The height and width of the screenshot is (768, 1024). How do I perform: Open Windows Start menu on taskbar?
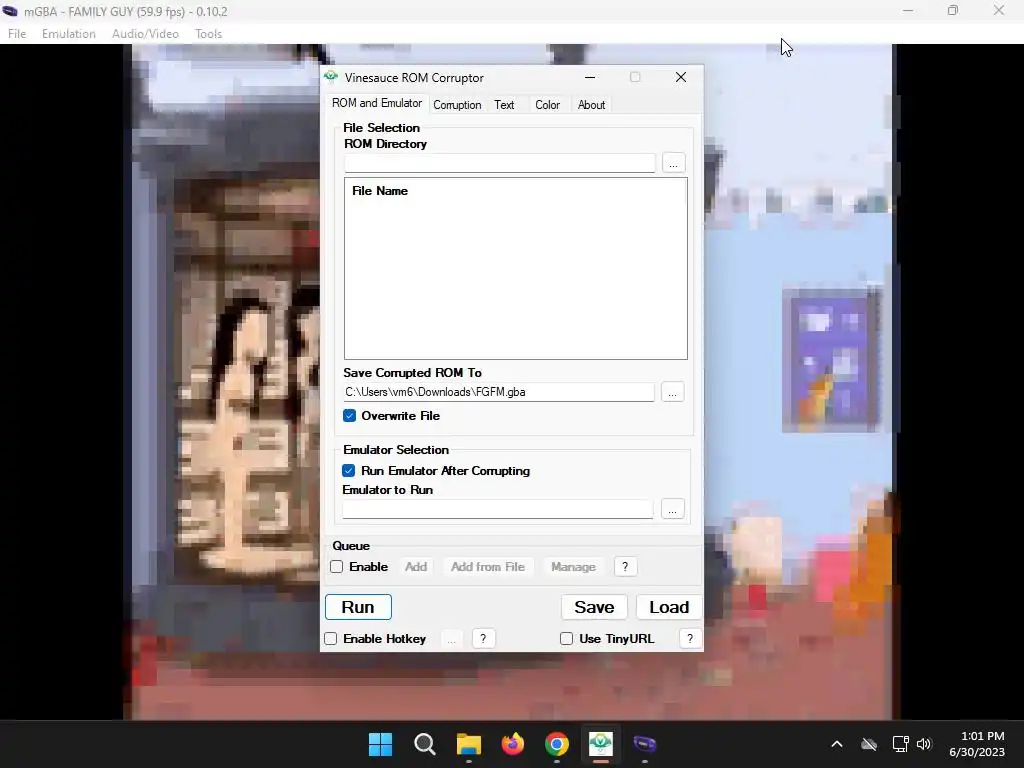point(380,744)
